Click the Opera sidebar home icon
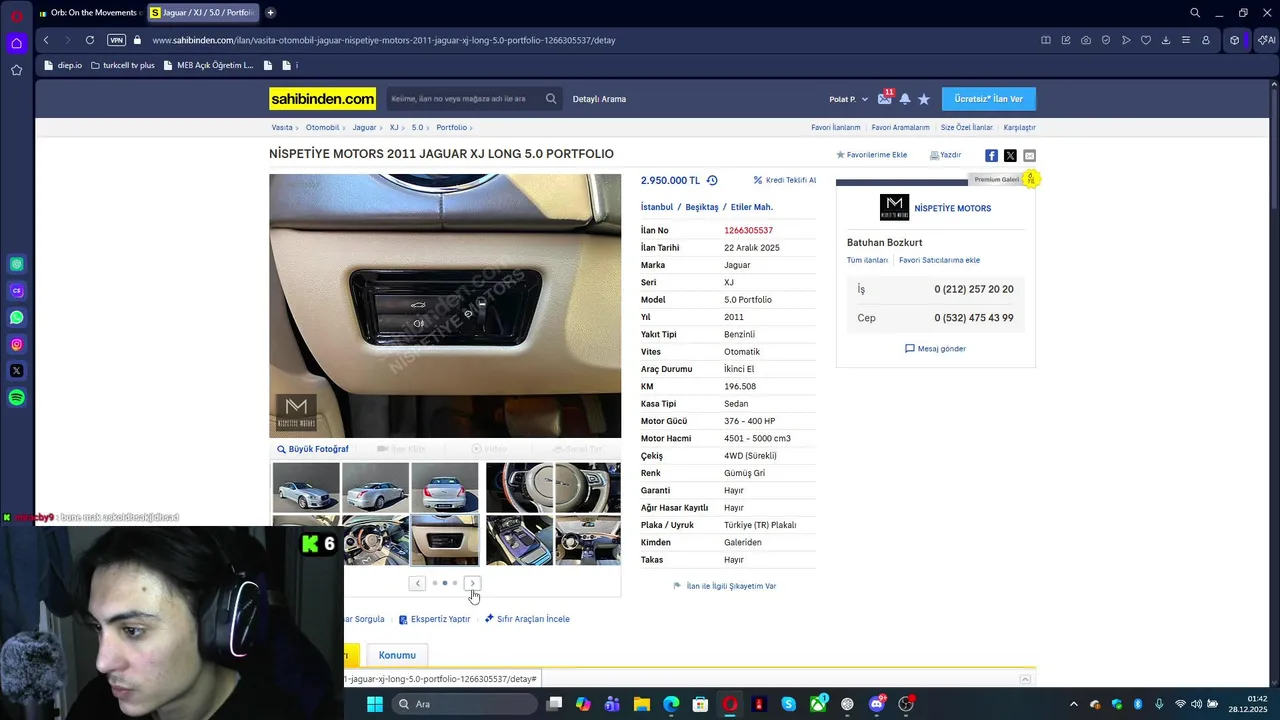 click(16, 43)
